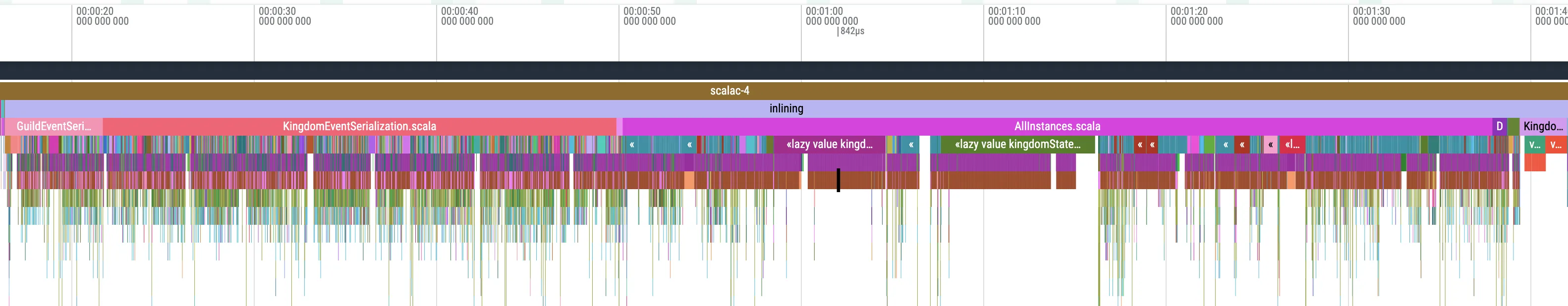Select the orange-red v… slice

point(1555,145)
